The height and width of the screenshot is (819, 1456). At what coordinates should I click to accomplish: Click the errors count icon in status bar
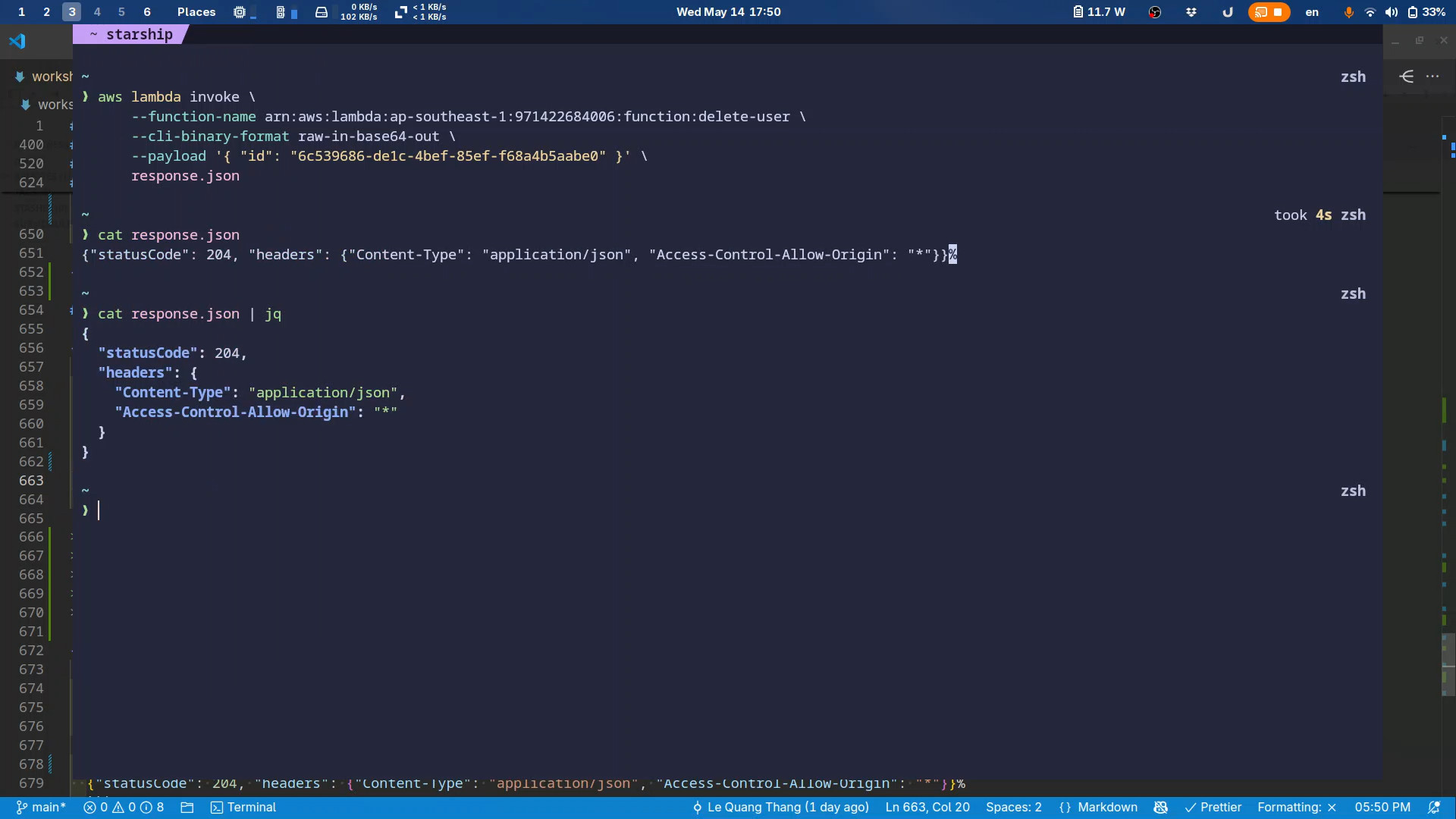95,808
